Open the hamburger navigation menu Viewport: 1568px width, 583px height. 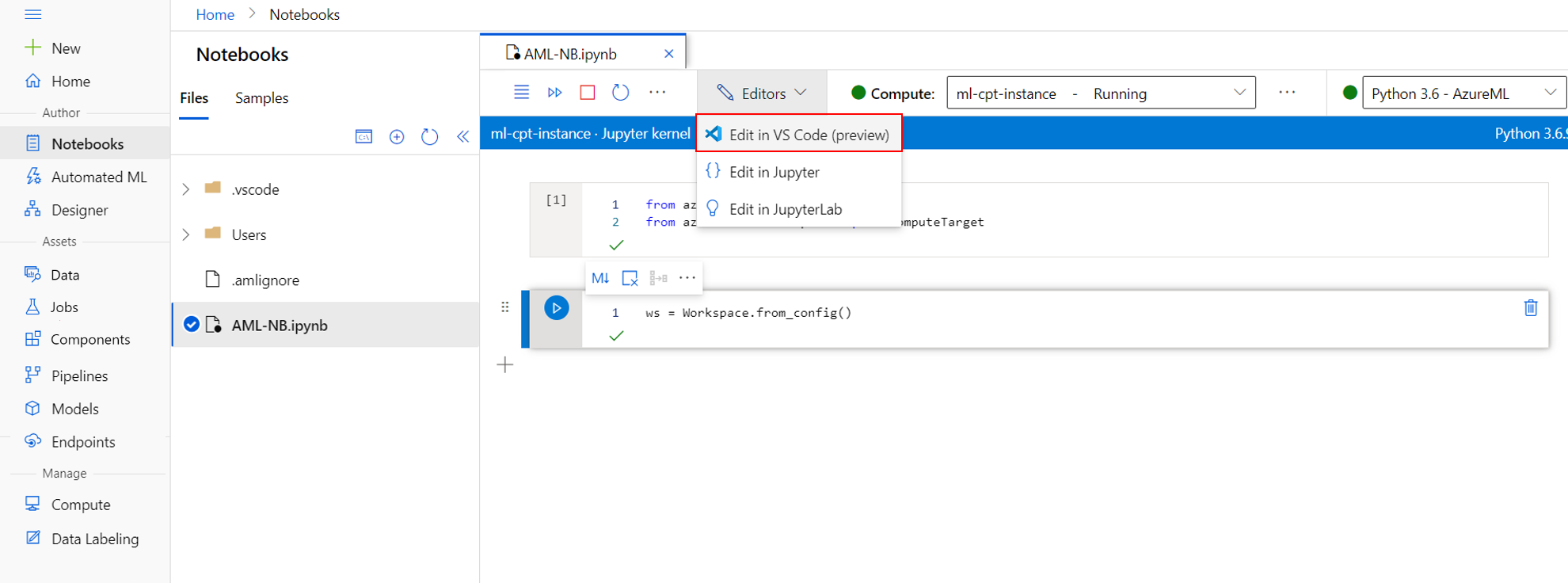coord(32,14)
